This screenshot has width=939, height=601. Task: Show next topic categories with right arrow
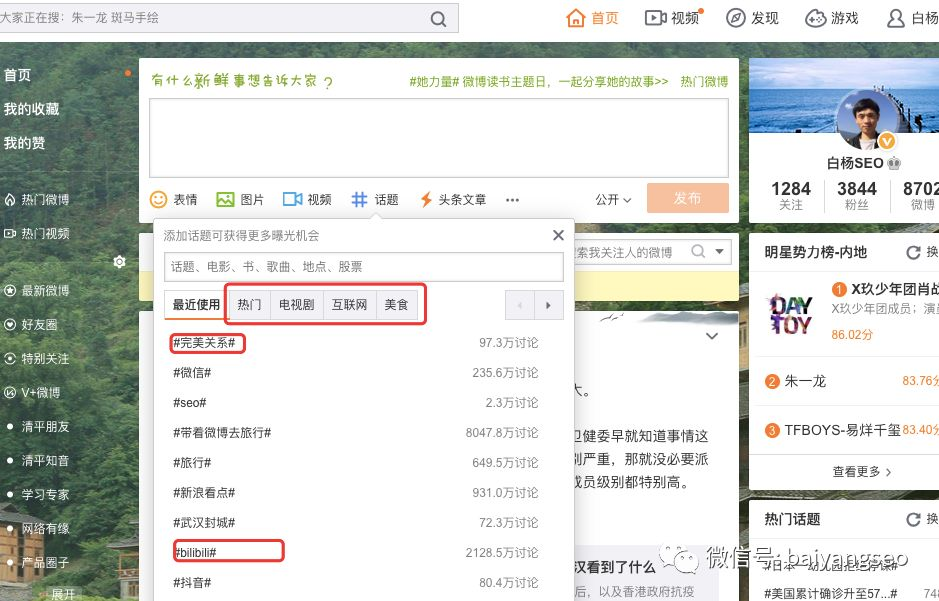(548, 304)
